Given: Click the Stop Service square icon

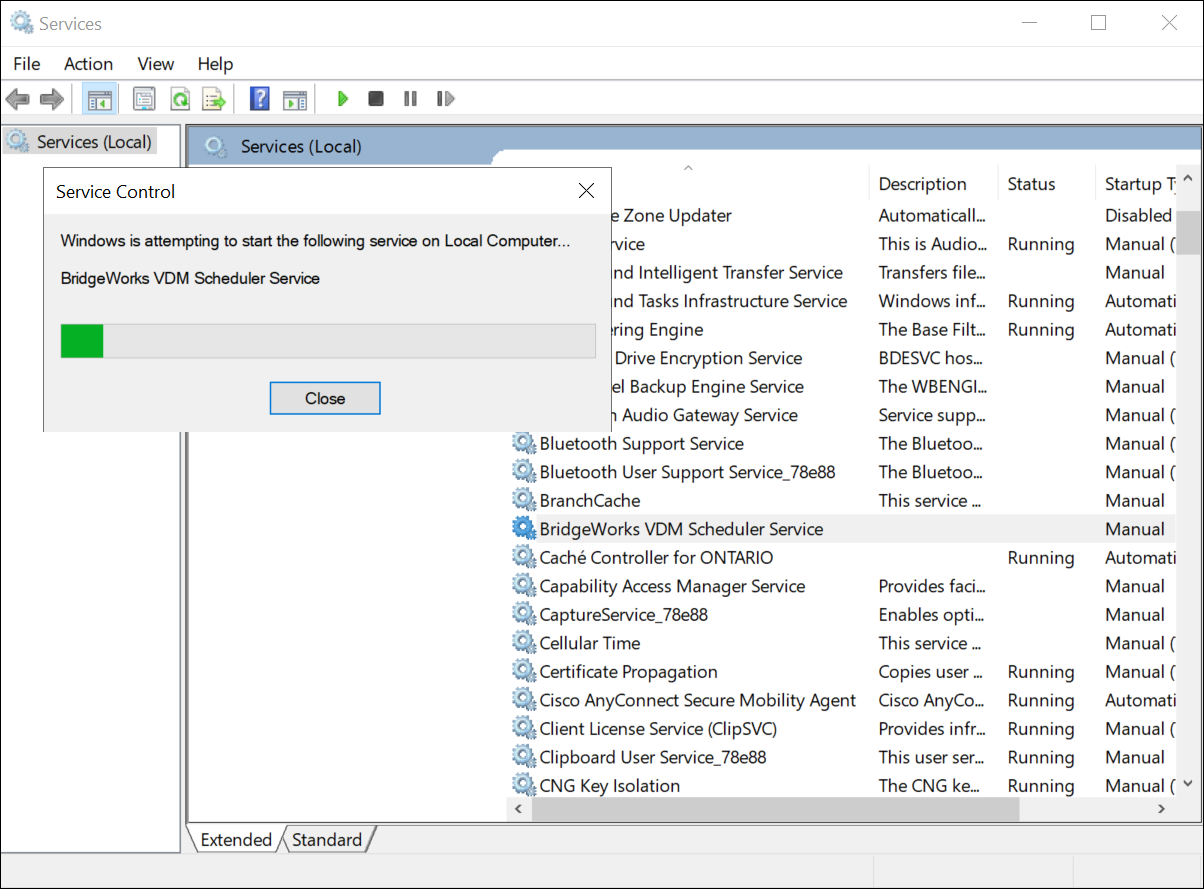Looking at the screenshot, I should pos(376,99).
